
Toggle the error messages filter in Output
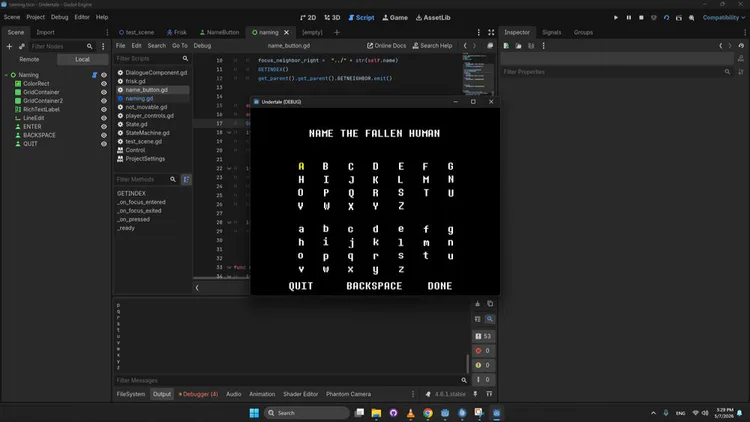(x=483, y=351)
